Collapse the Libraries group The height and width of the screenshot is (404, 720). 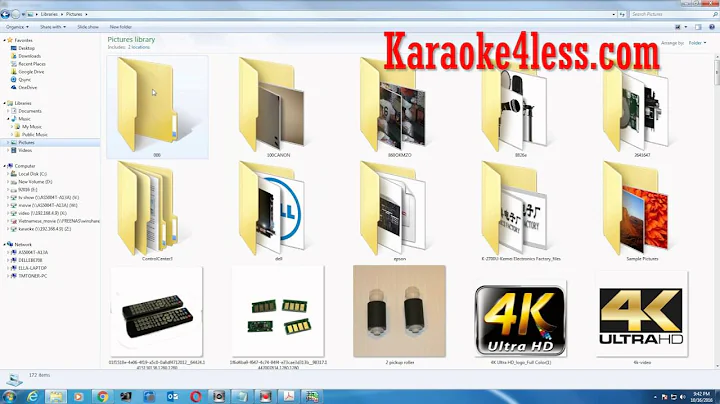5,103
